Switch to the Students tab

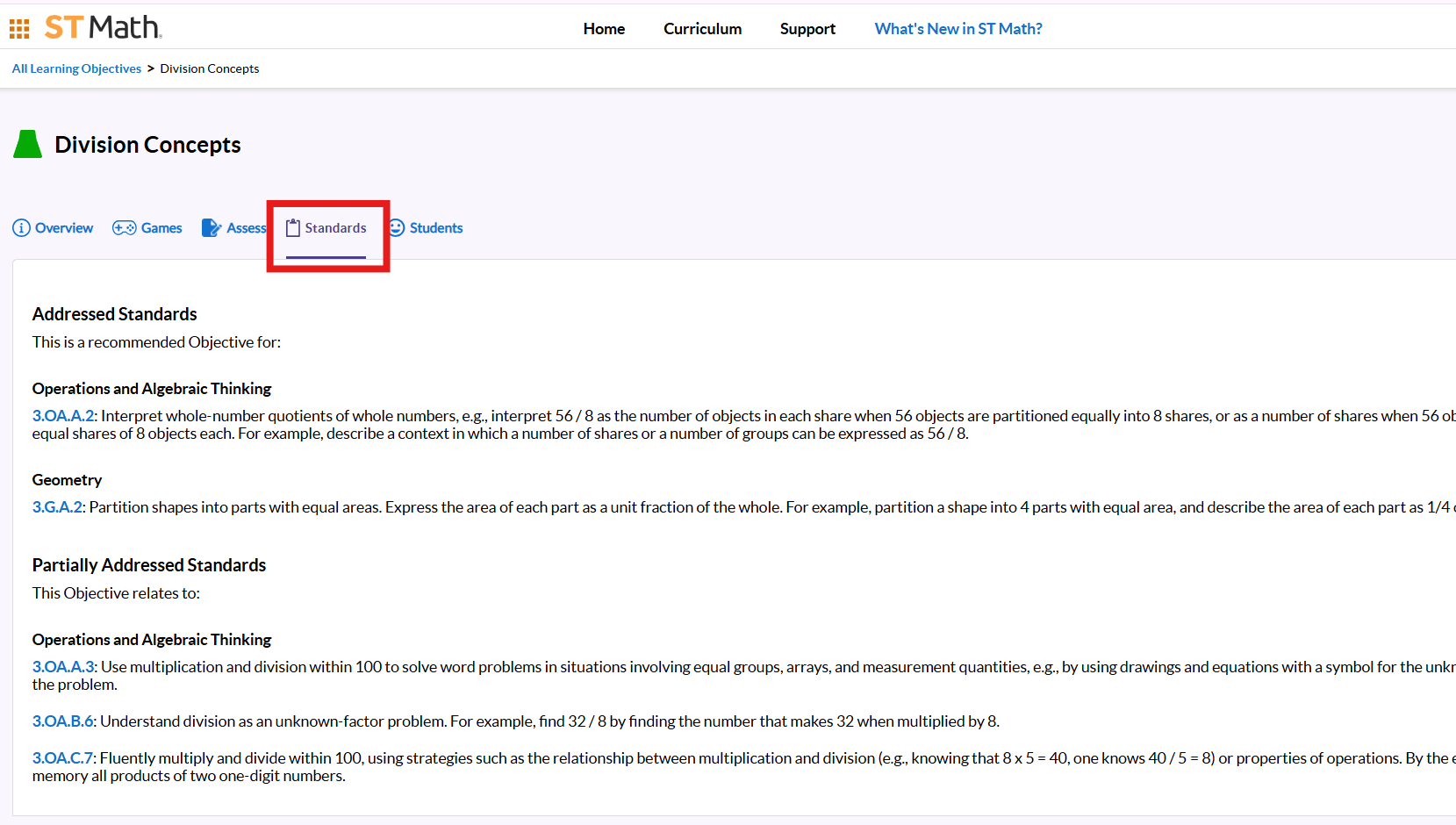(435, 228)
